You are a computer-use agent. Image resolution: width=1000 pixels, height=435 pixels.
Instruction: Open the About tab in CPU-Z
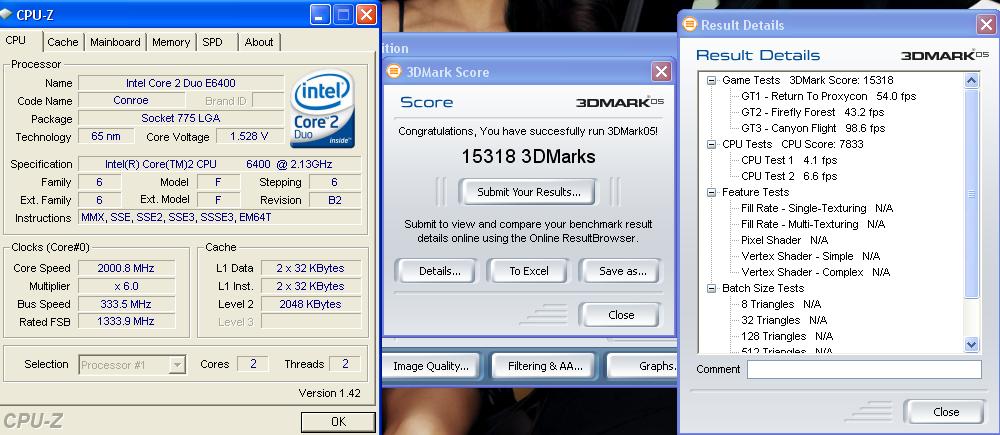259,42
